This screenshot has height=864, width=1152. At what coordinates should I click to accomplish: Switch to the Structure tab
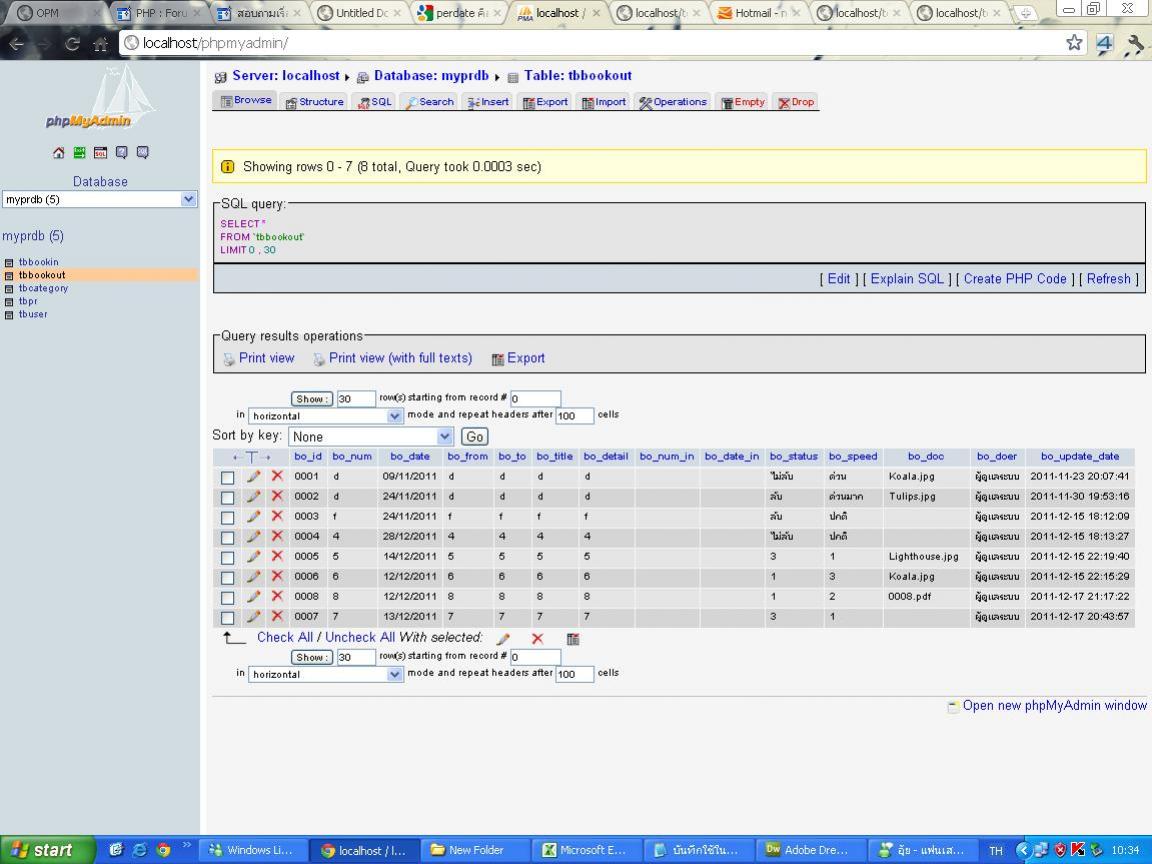click(x=315, y=102)
